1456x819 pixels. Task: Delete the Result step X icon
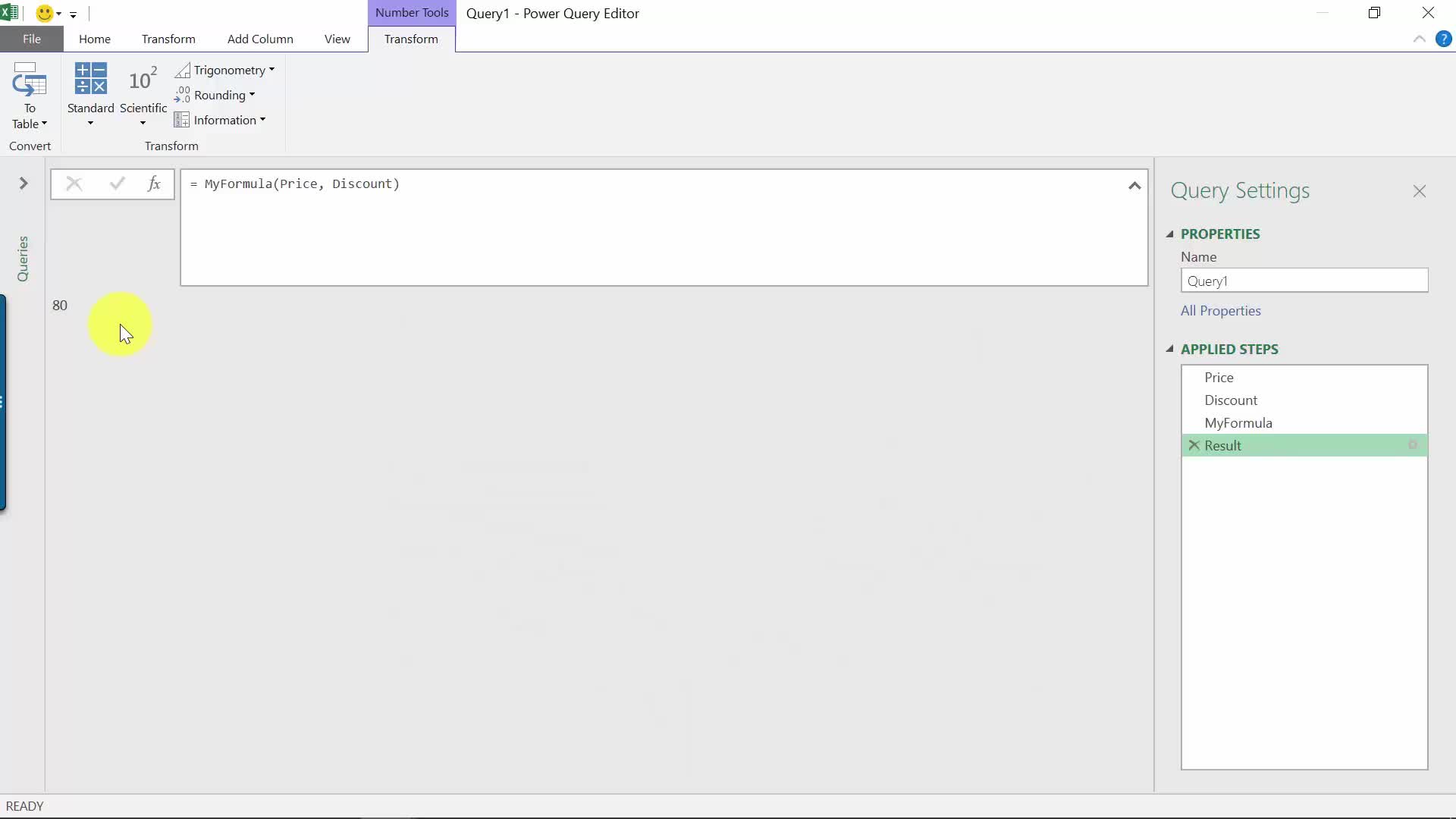[1194, 445]
